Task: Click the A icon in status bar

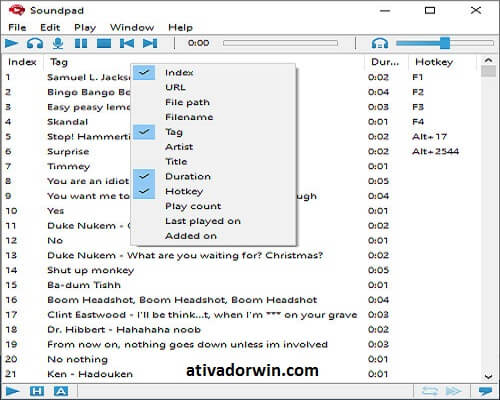Action: point(61,391)
